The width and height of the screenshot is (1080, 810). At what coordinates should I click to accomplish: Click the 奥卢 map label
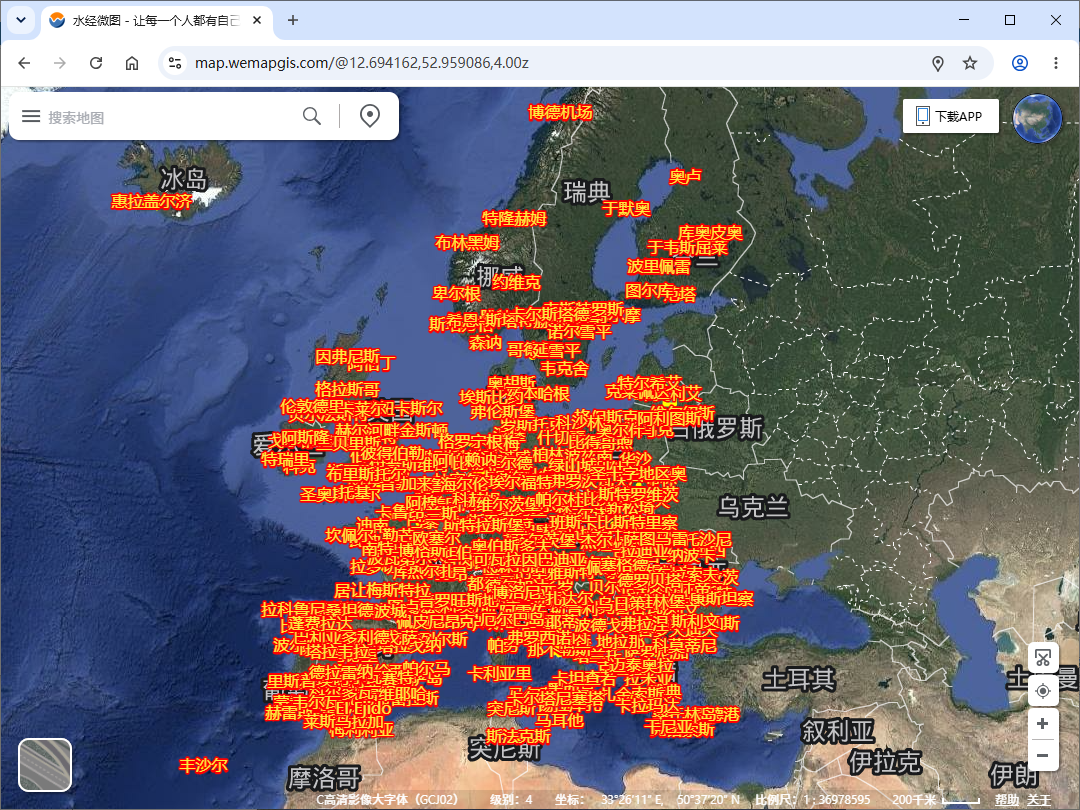click(685, 176)
